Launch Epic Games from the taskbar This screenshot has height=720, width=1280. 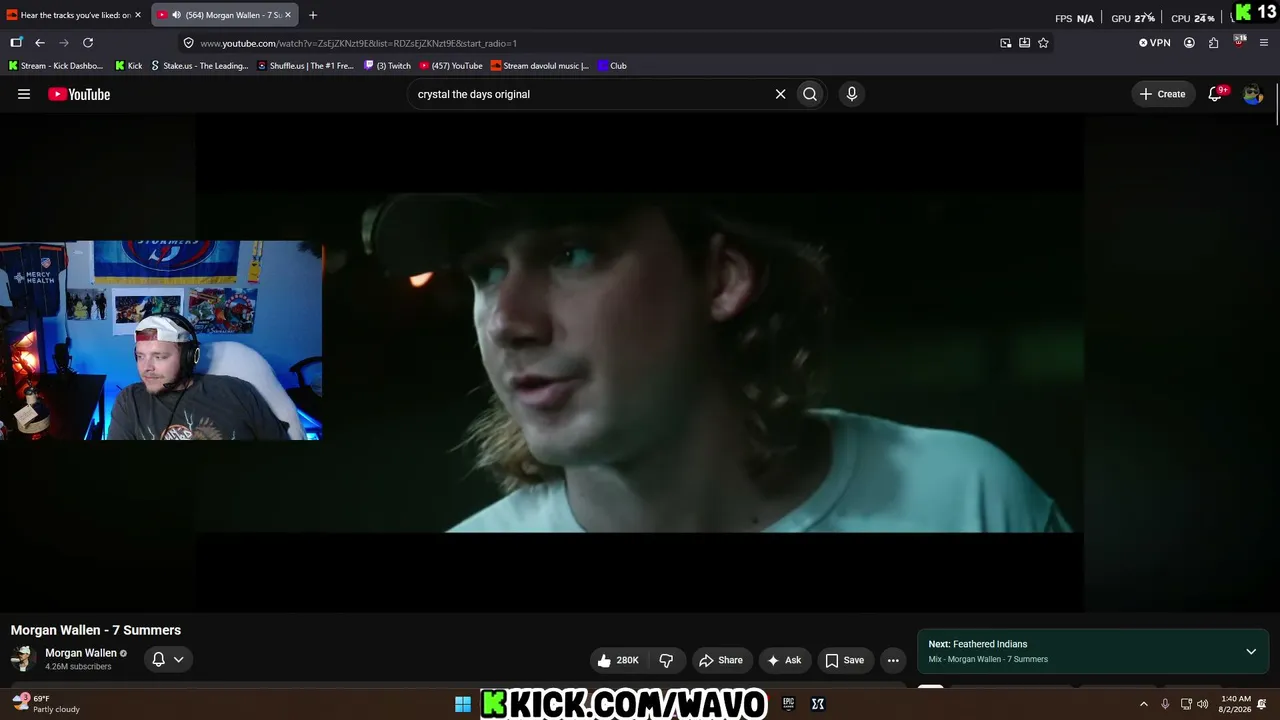click(788, 704)
